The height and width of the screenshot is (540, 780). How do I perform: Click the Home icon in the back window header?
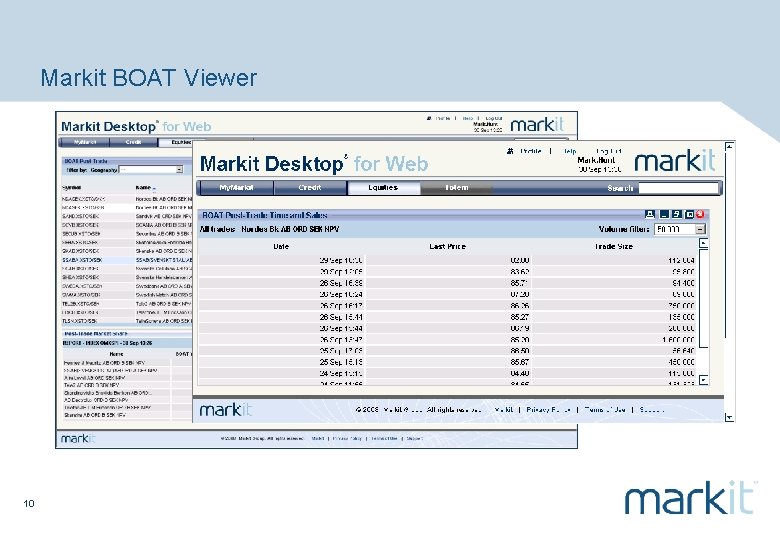pos(429,118)
